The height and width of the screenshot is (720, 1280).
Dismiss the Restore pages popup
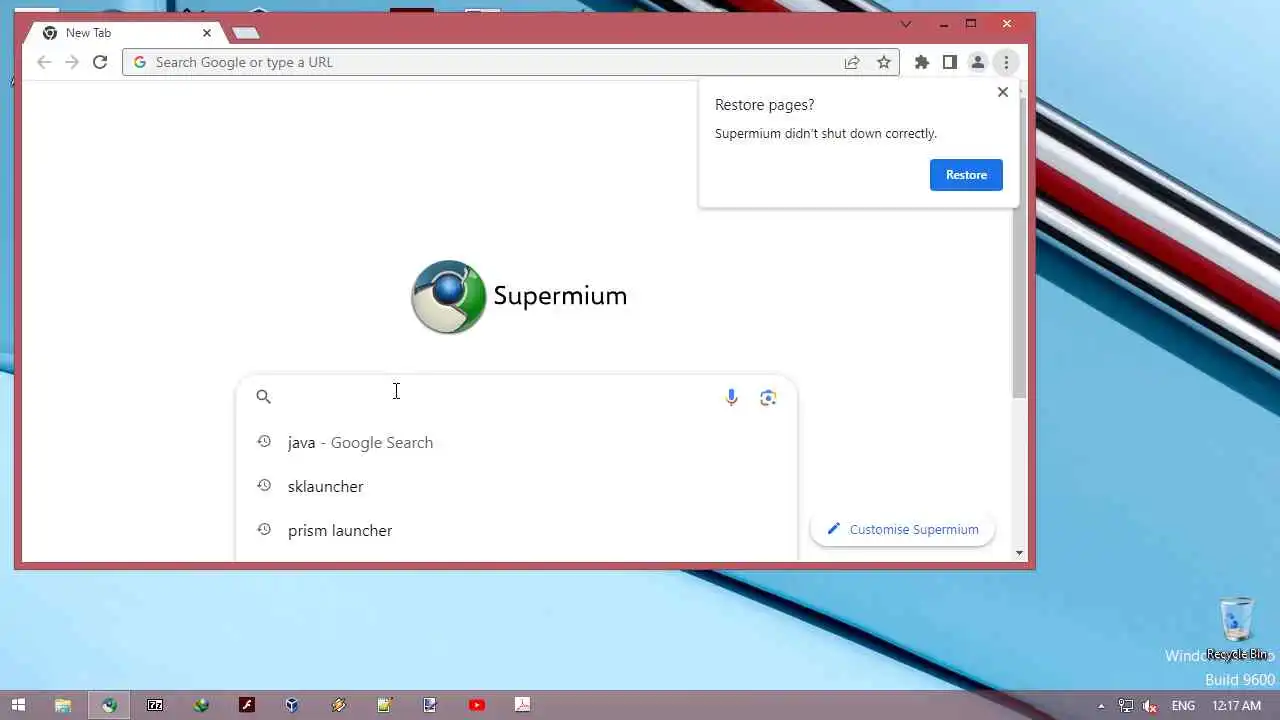click(1003, 92)
